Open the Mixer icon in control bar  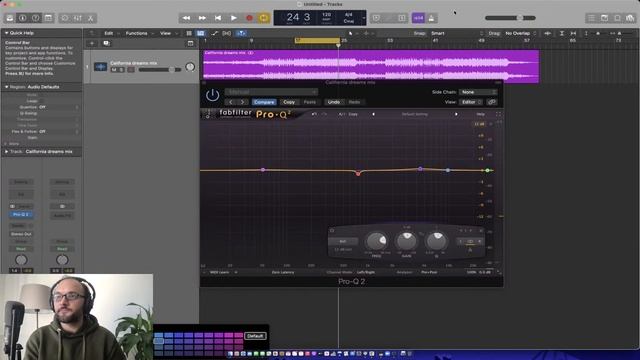[78, 18]
